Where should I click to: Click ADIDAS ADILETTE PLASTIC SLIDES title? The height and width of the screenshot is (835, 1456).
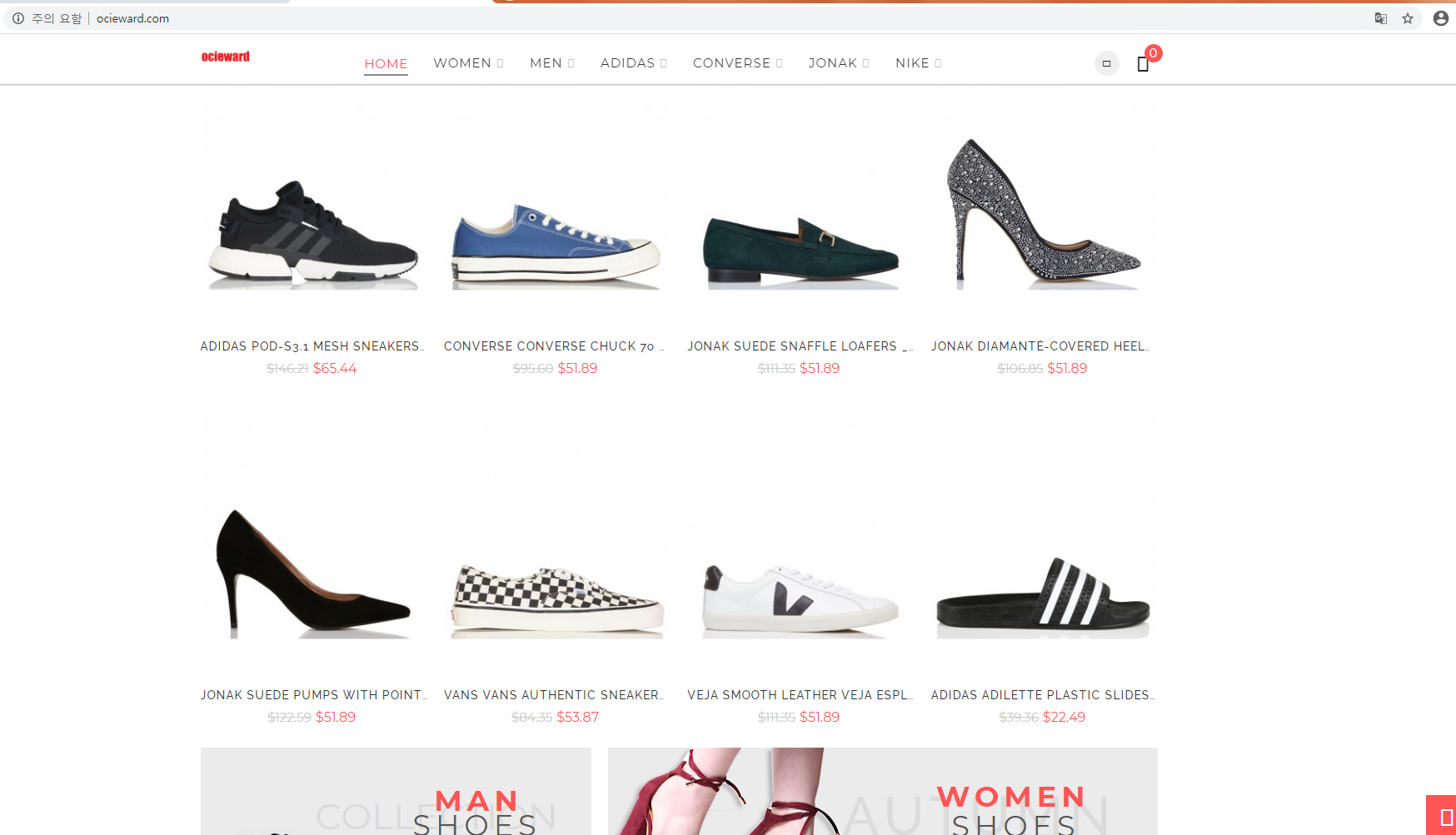pyautogui.click(x=1043, y=695)
